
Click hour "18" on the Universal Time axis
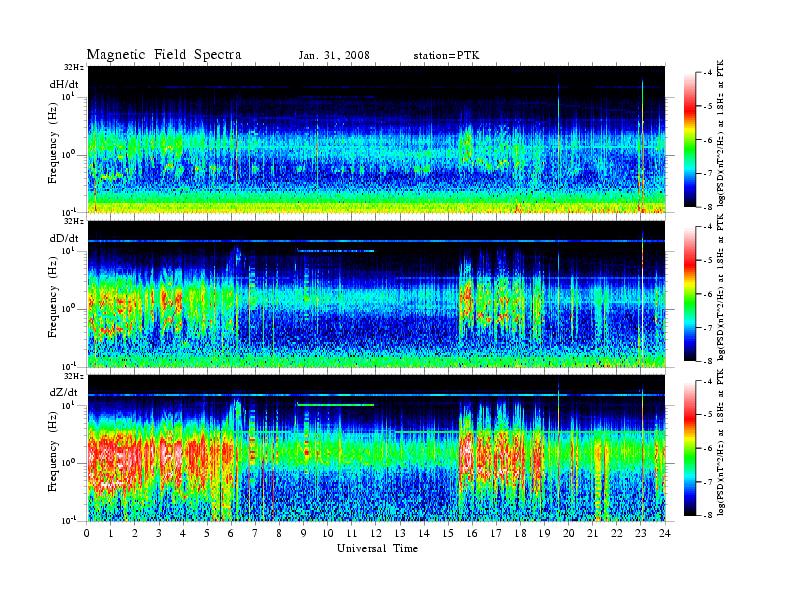(520, 533)
